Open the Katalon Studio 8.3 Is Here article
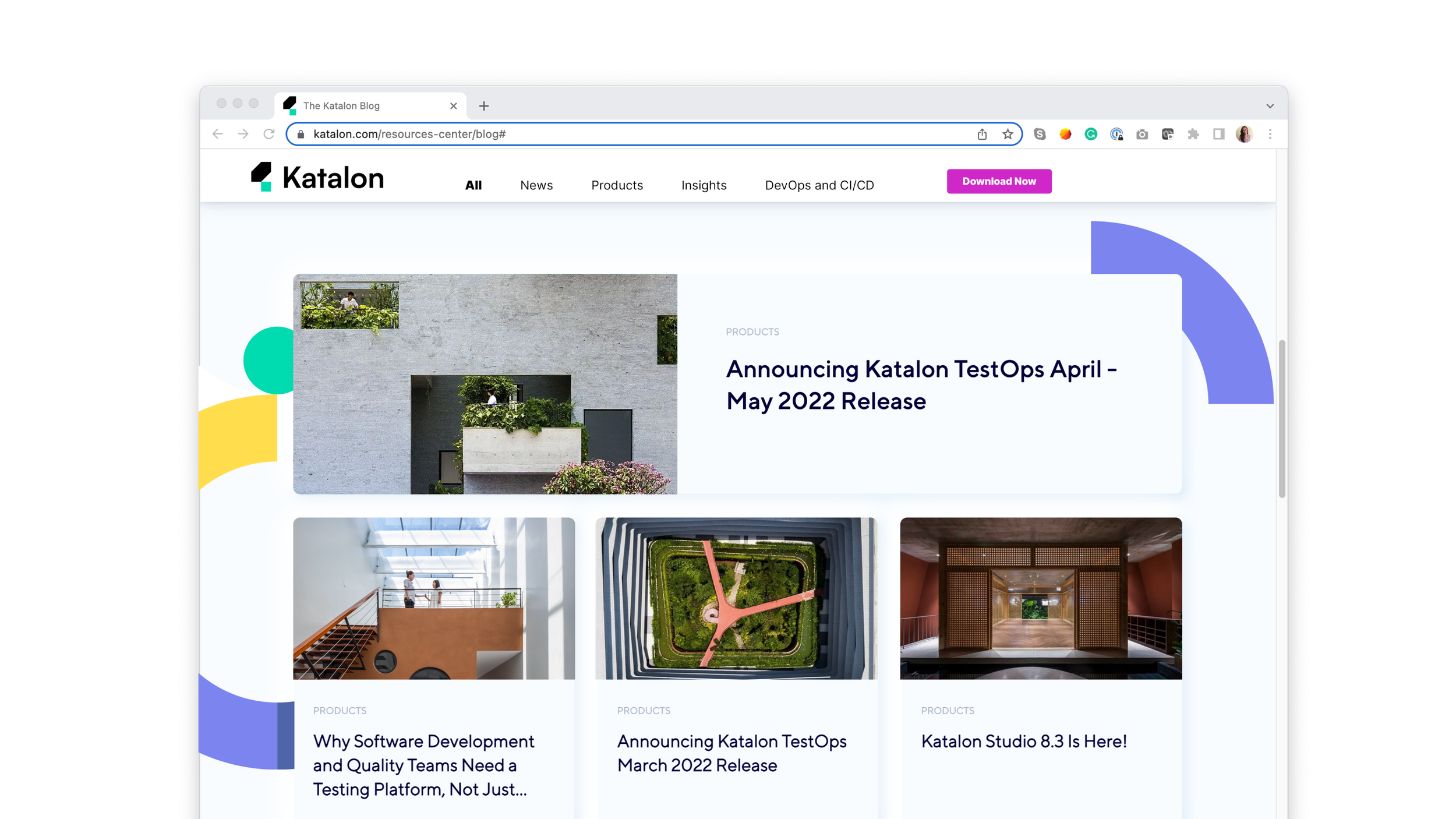This screenshot has width=1456, height=819. coord(1024,742)
